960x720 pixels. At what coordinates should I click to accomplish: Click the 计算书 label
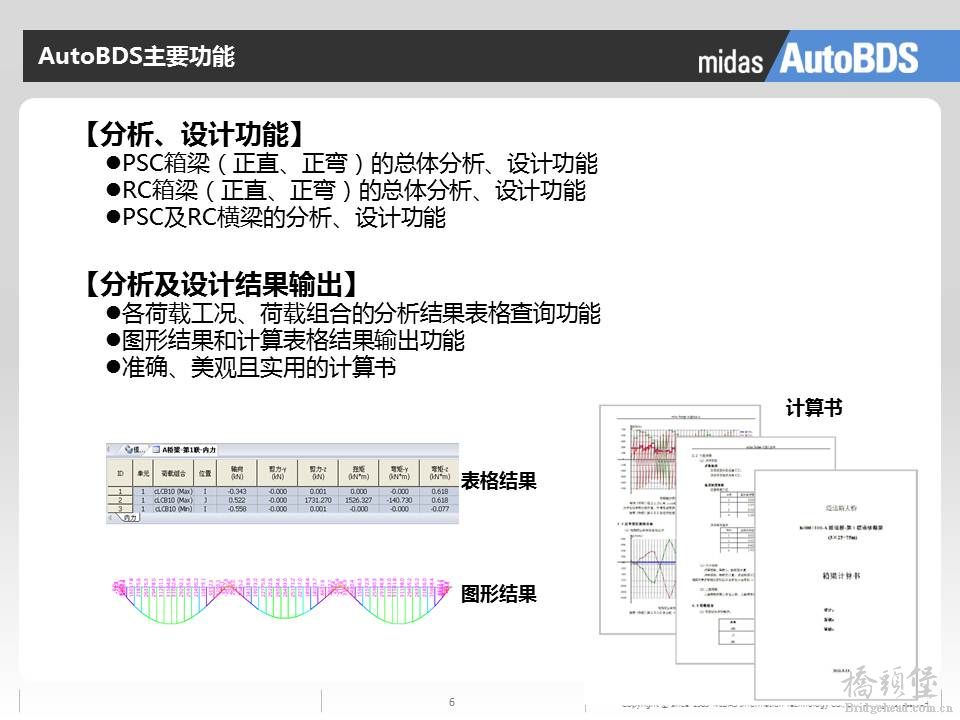pyautogui.click(x=814, y=408)
